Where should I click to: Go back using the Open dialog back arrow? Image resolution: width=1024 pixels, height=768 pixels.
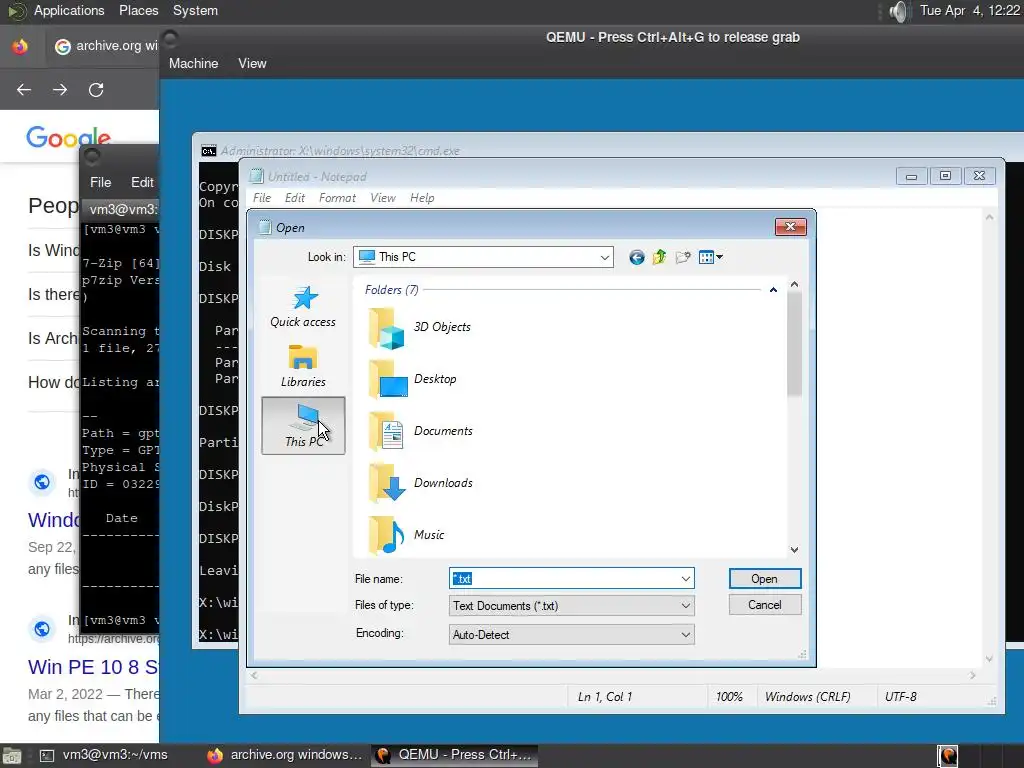click(x=637, y=257)
